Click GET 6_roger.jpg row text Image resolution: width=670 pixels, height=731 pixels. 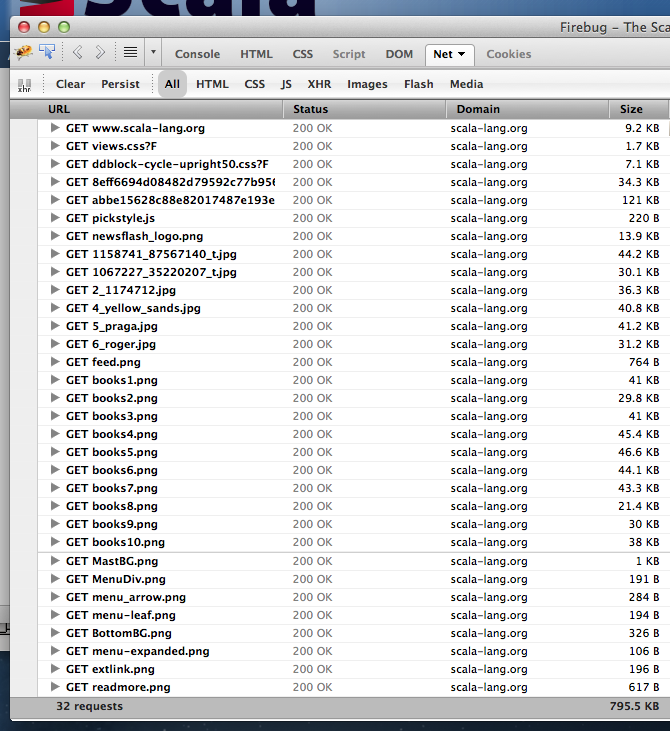[111, 344]
